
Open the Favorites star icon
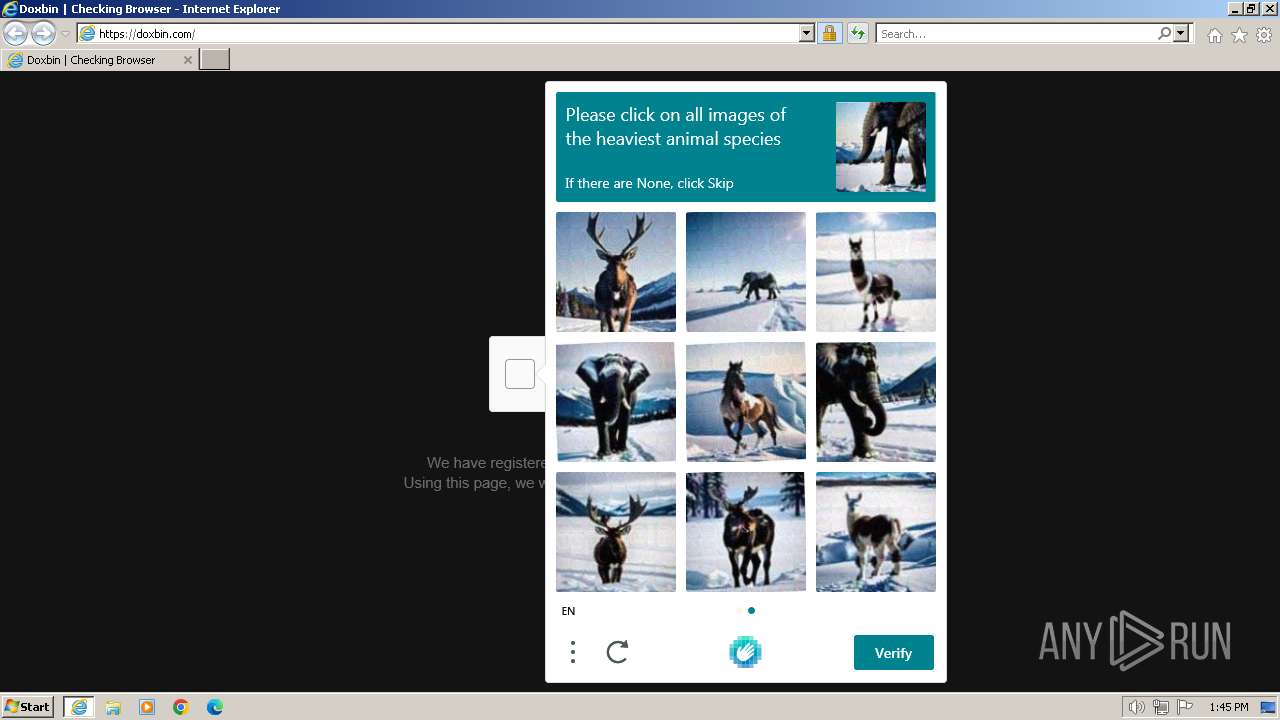[1239, 35]
